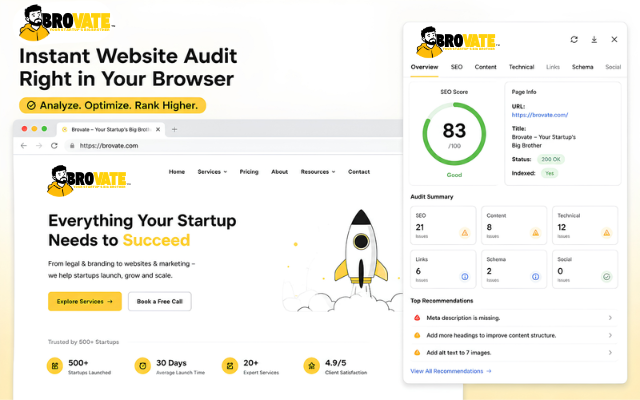Click the 20+ Expert Services icon

(x=230, y=366)
